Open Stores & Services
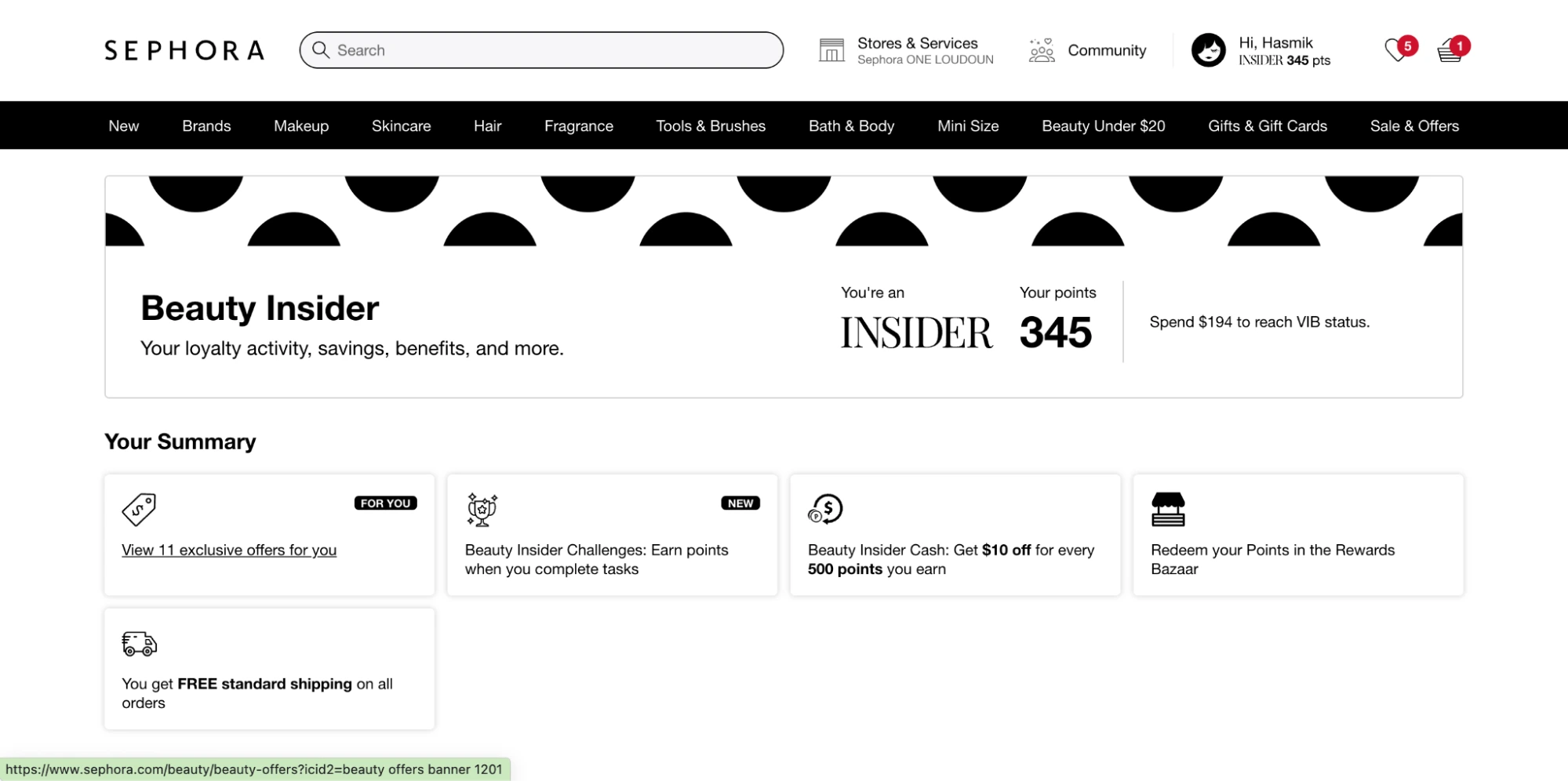1568x781 pixels. point(917,43)
